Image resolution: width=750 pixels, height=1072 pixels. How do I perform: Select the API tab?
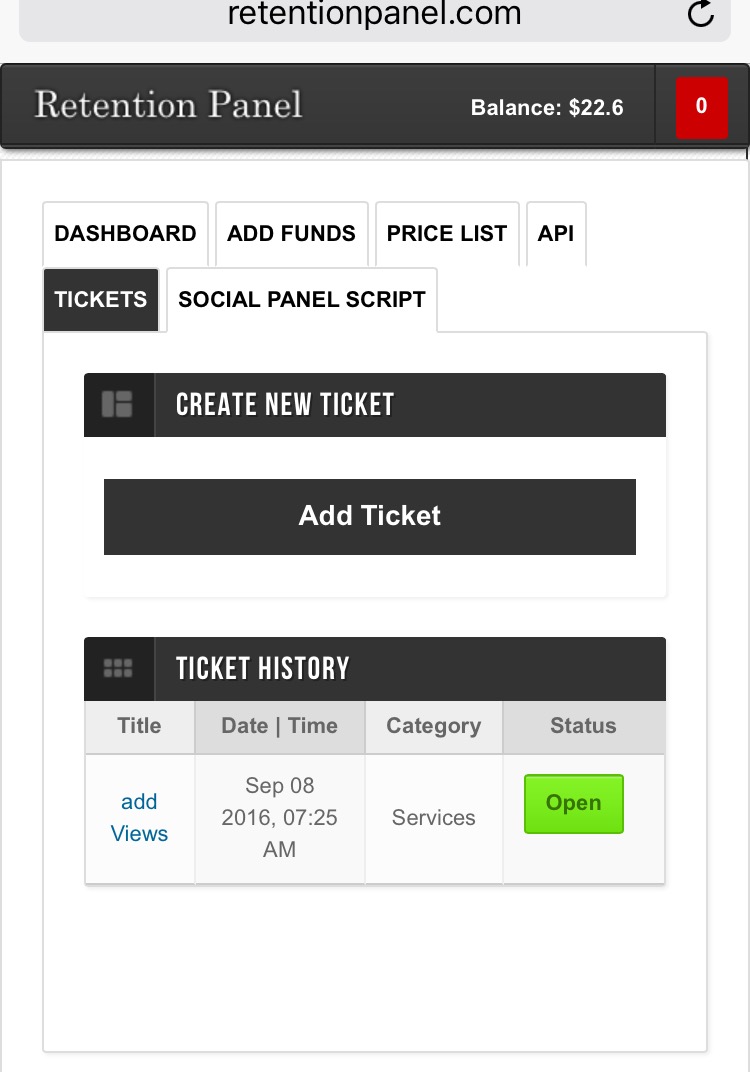click(x=556, y=233)
